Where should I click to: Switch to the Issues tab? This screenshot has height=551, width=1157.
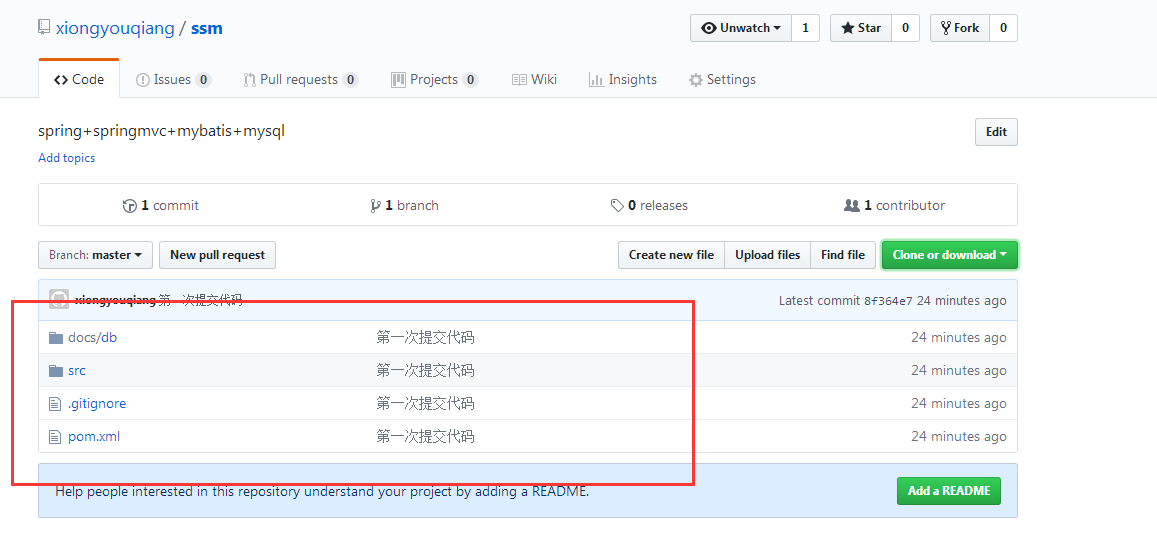173,80
